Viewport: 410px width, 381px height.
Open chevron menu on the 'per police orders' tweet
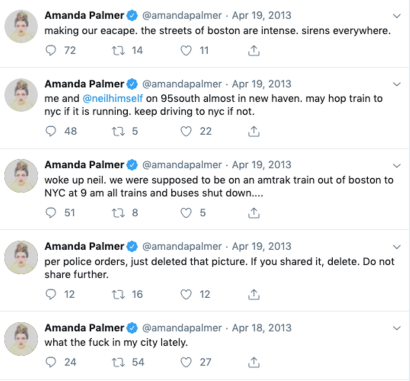[x=397, y=247]
